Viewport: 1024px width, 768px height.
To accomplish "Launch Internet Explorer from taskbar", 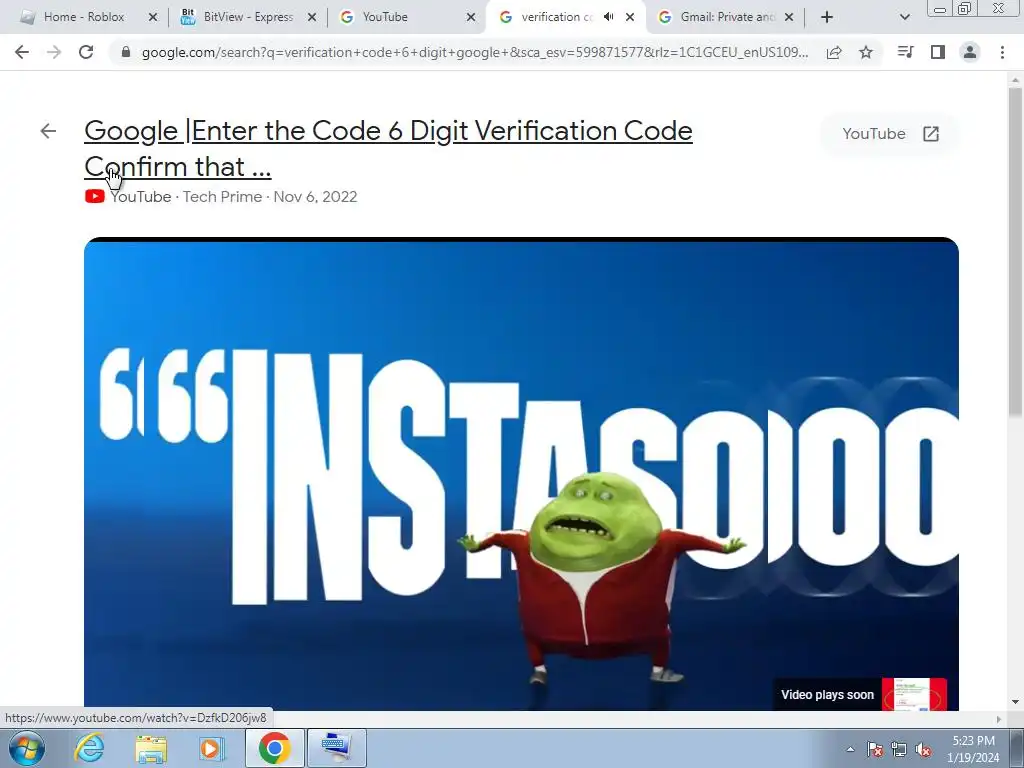I will coord(89,748).
